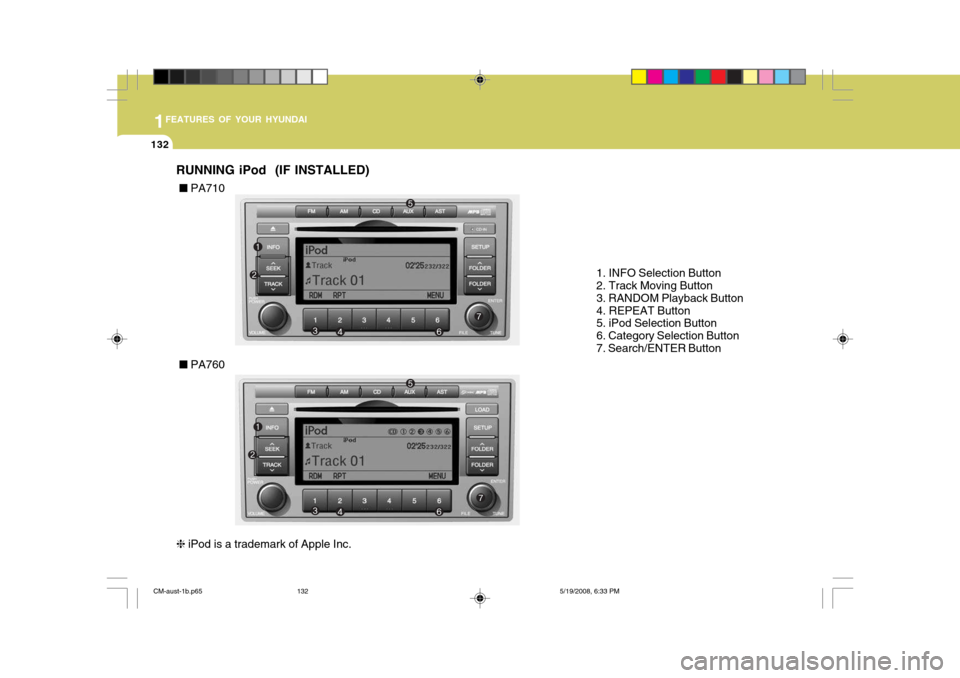
Task: Click the MENU label on the PA710 display
Action: click(x=435, y=295)
